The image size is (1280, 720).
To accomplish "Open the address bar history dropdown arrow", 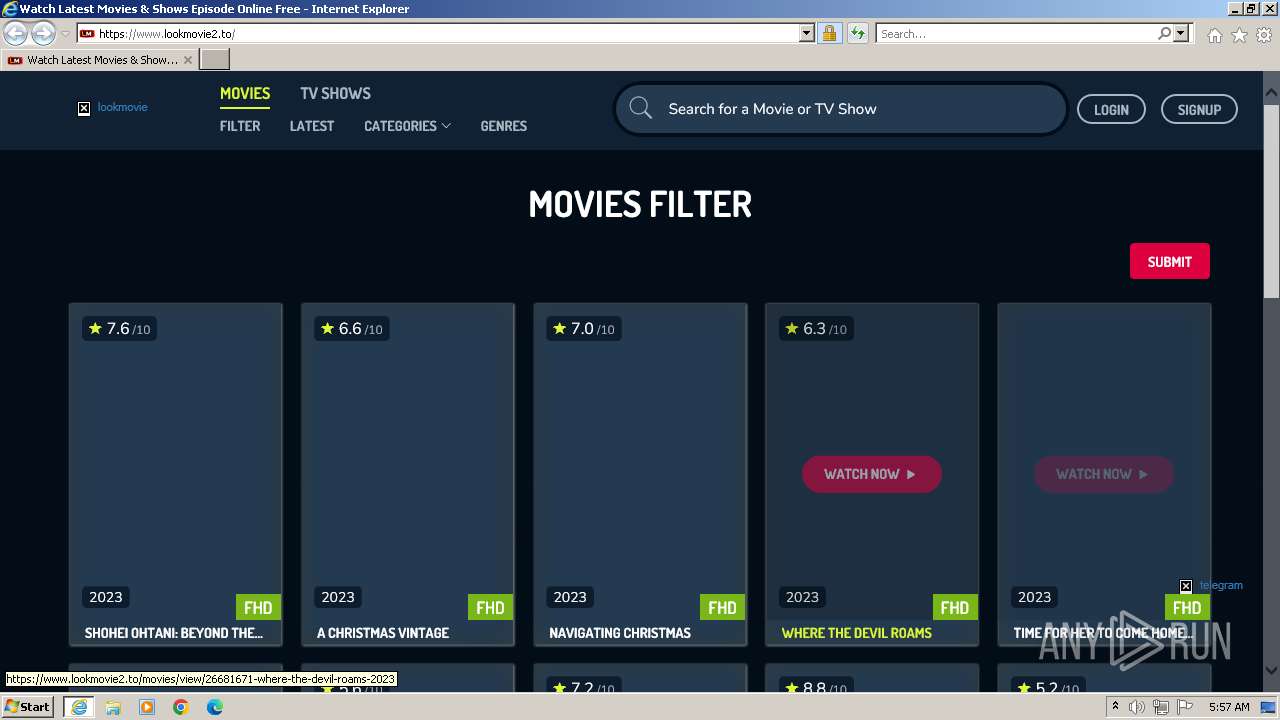I will point(807,33).
